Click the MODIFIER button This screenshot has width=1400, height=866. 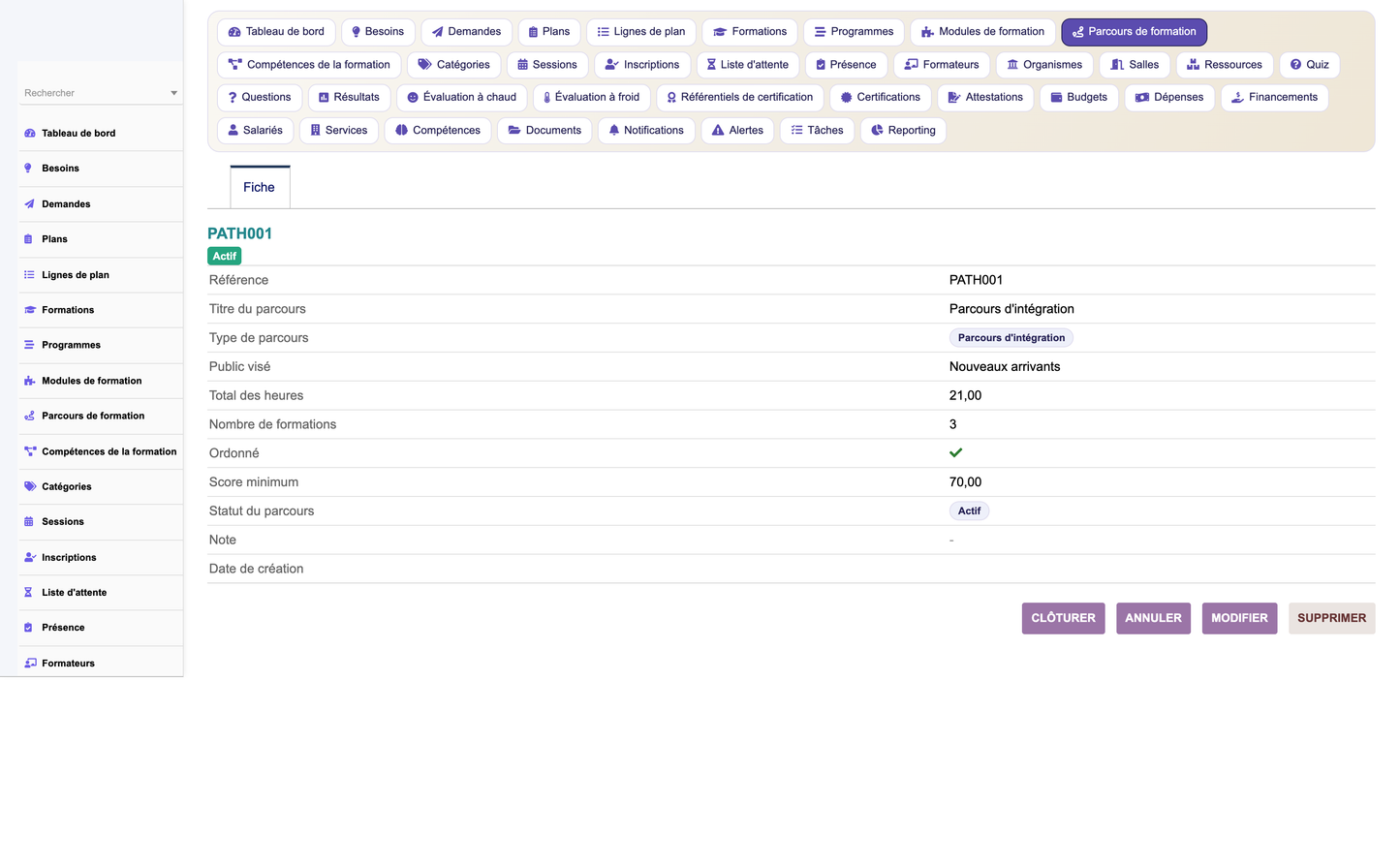click(1239, 618)
